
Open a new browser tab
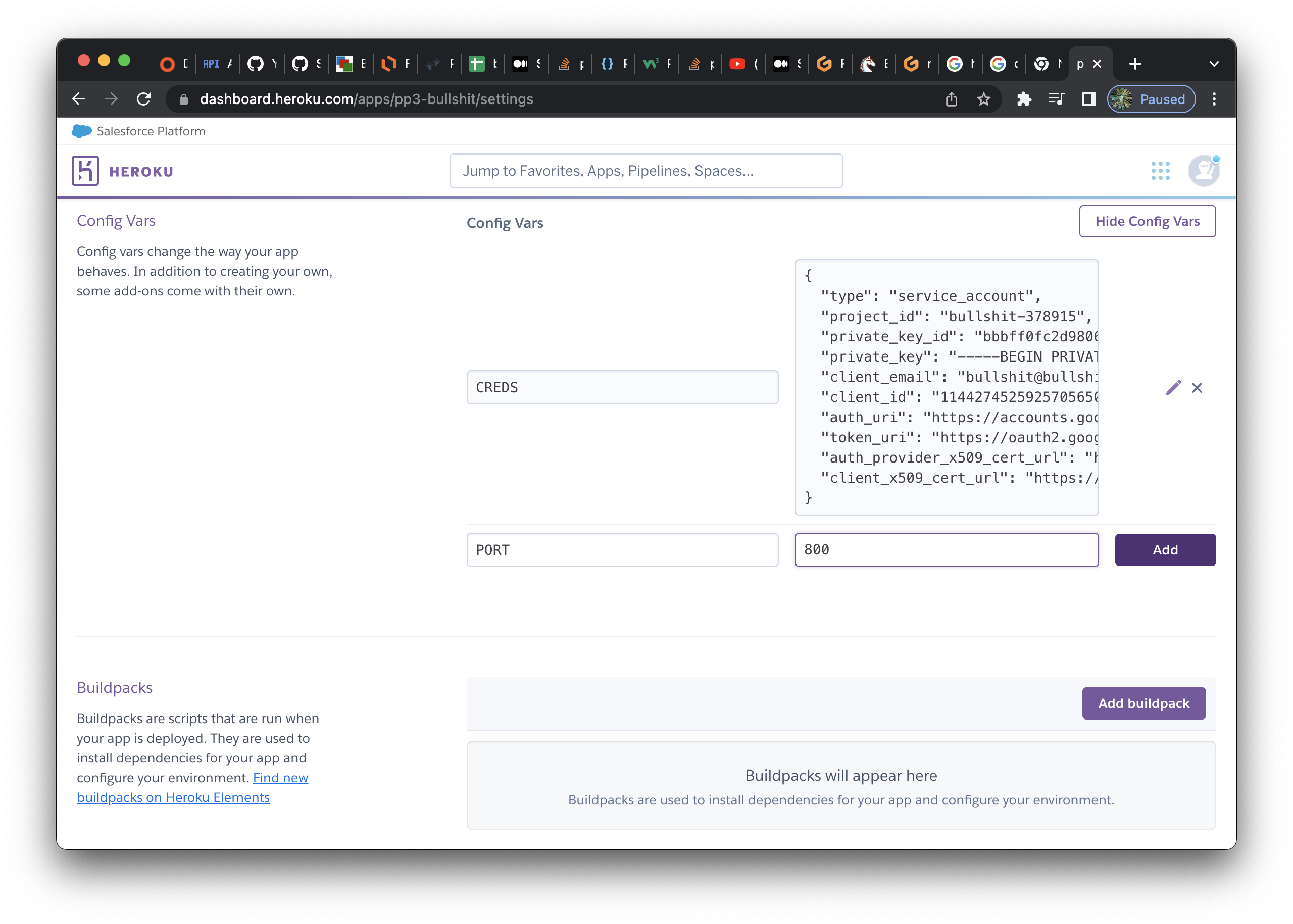1135,64
